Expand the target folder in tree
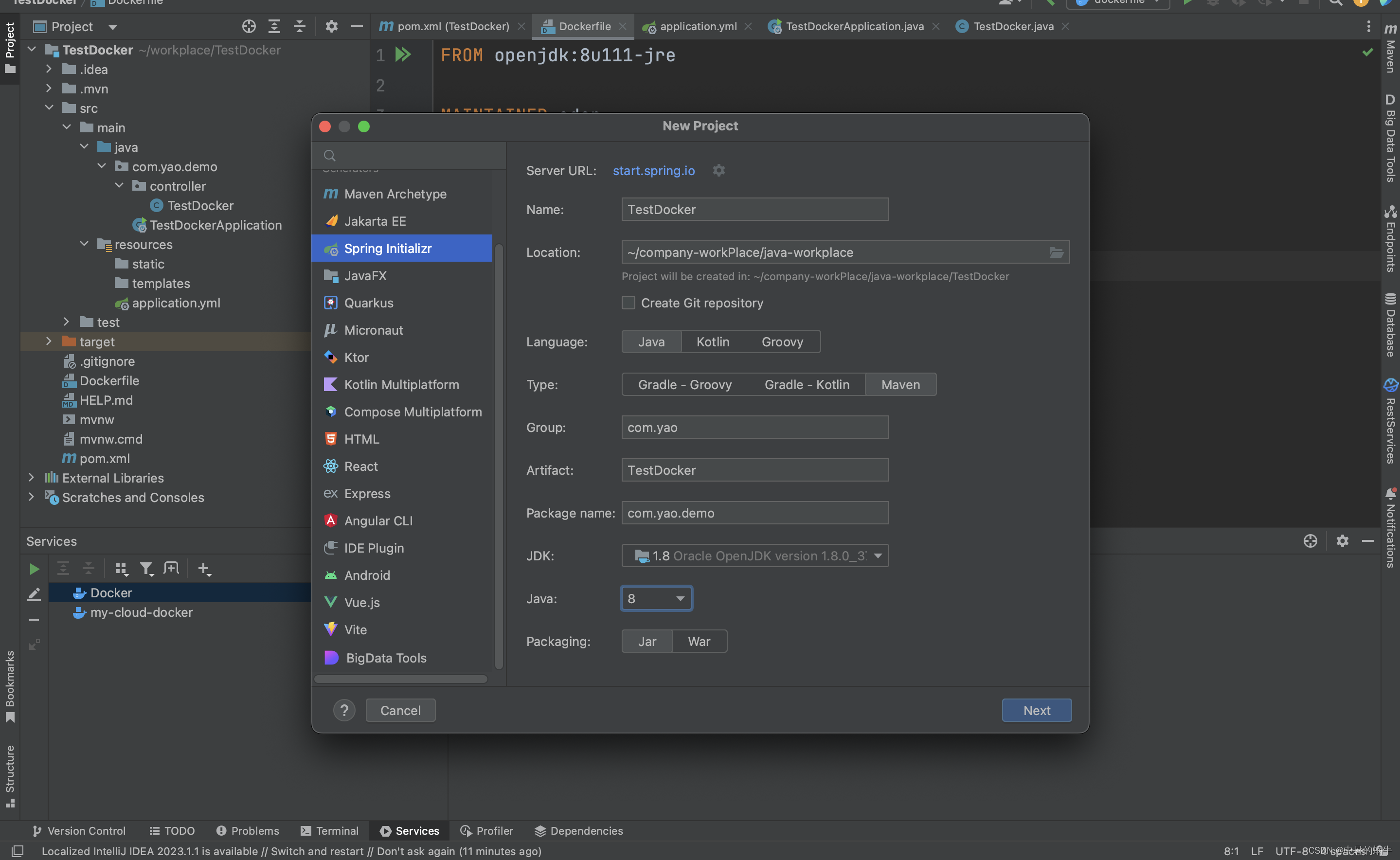 (49, 341)
